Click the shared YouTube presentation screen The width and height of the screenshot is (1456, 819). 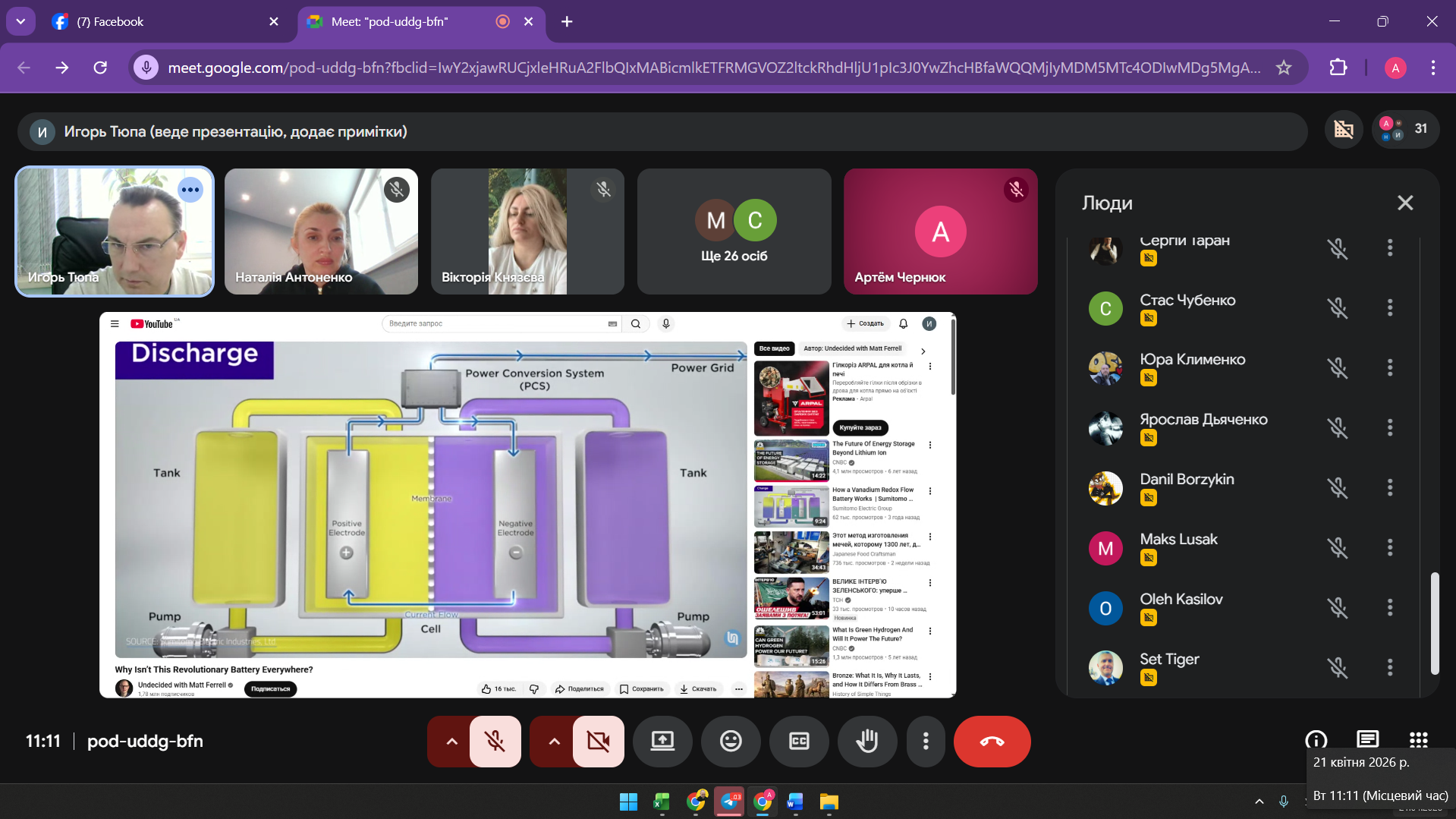[528, 505]
